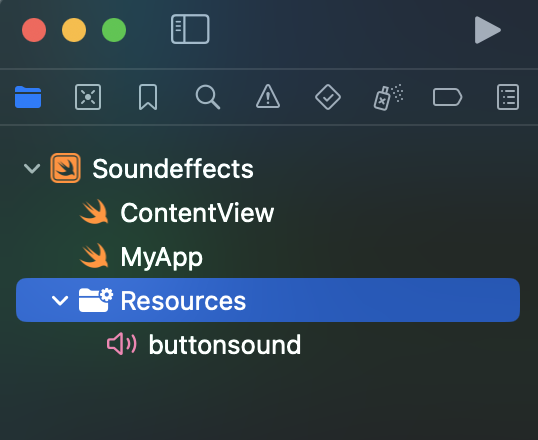Open the Debug navigator spray icon

pyautogui.click(x=388, y=97)
